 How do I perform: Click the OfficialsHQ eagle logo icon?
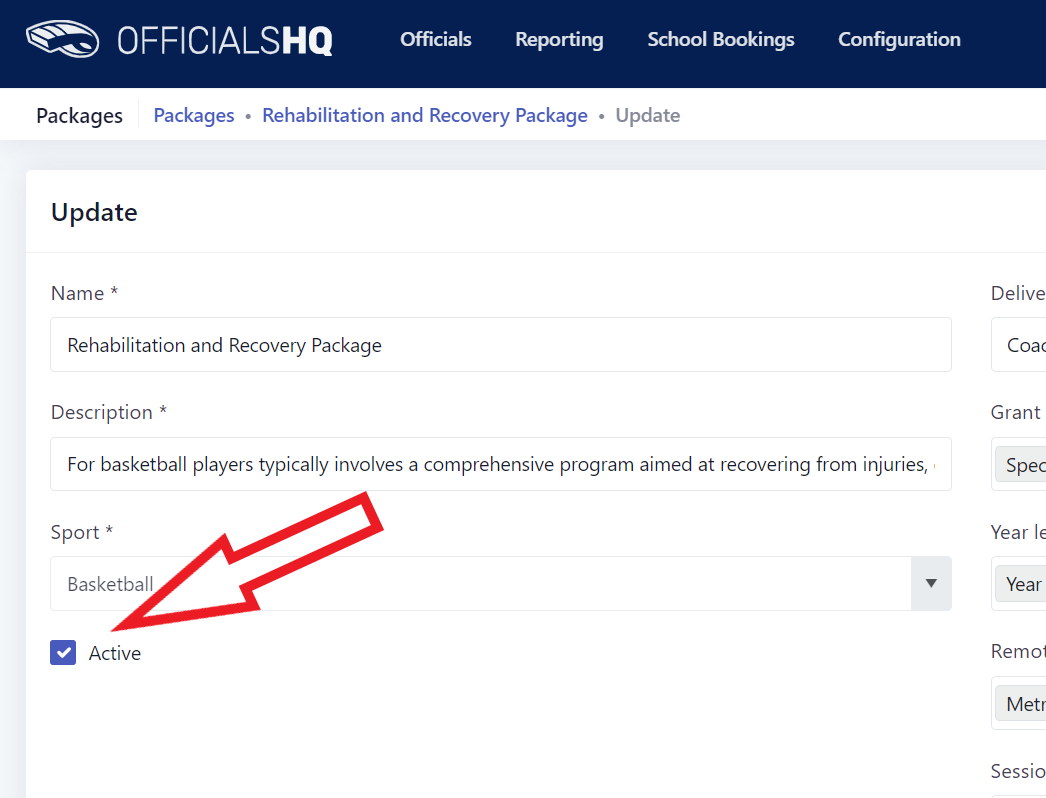[x=63, y=39]
